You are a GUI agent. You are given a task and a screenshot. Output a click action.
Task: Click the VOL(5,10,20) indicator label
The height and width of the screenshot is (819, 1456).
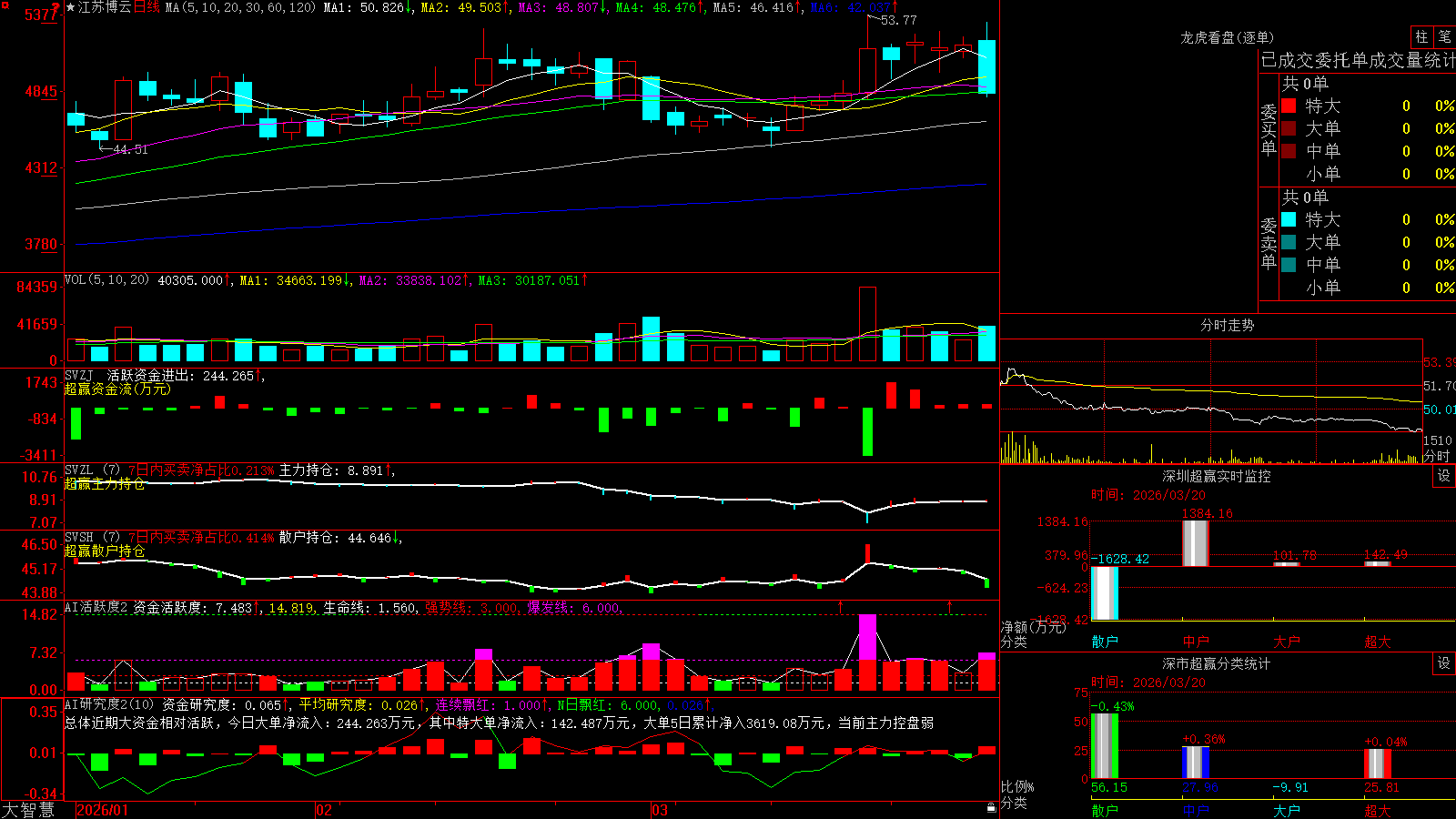[106, 280]
